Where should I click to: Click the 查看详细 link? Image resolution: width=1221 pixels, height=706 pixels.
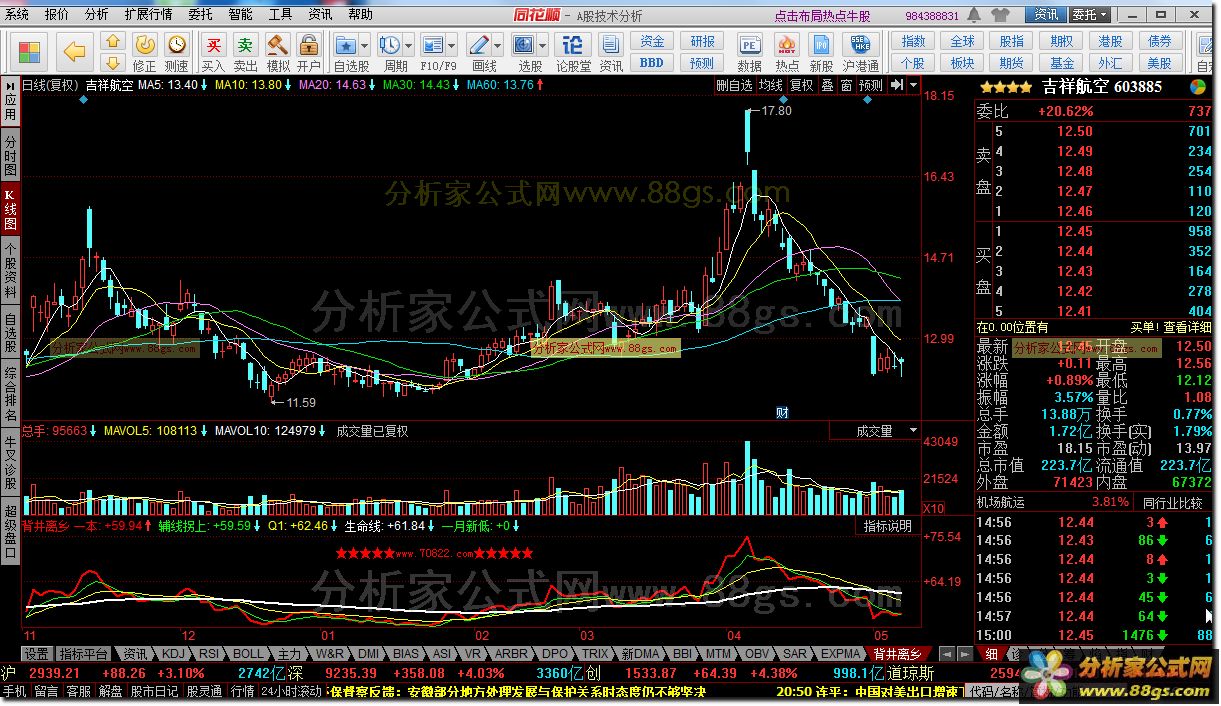click(x=1187, y=327)
